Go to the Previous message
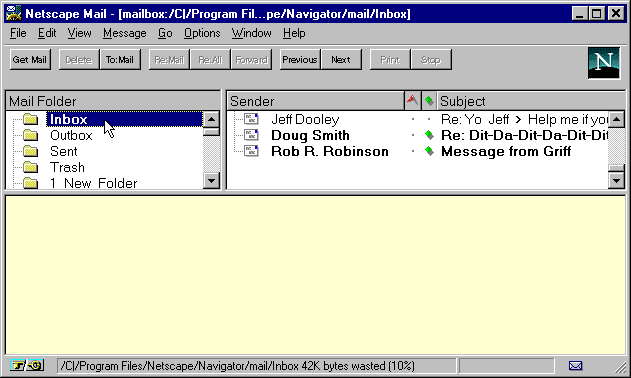 coord(300,60)
